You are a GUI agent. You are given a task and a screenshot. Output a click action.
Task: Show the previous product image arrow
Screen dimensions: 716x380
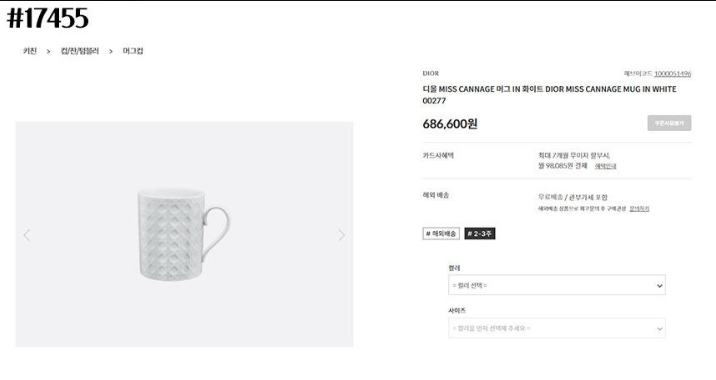pyautogui.click(x=27, y=235)
